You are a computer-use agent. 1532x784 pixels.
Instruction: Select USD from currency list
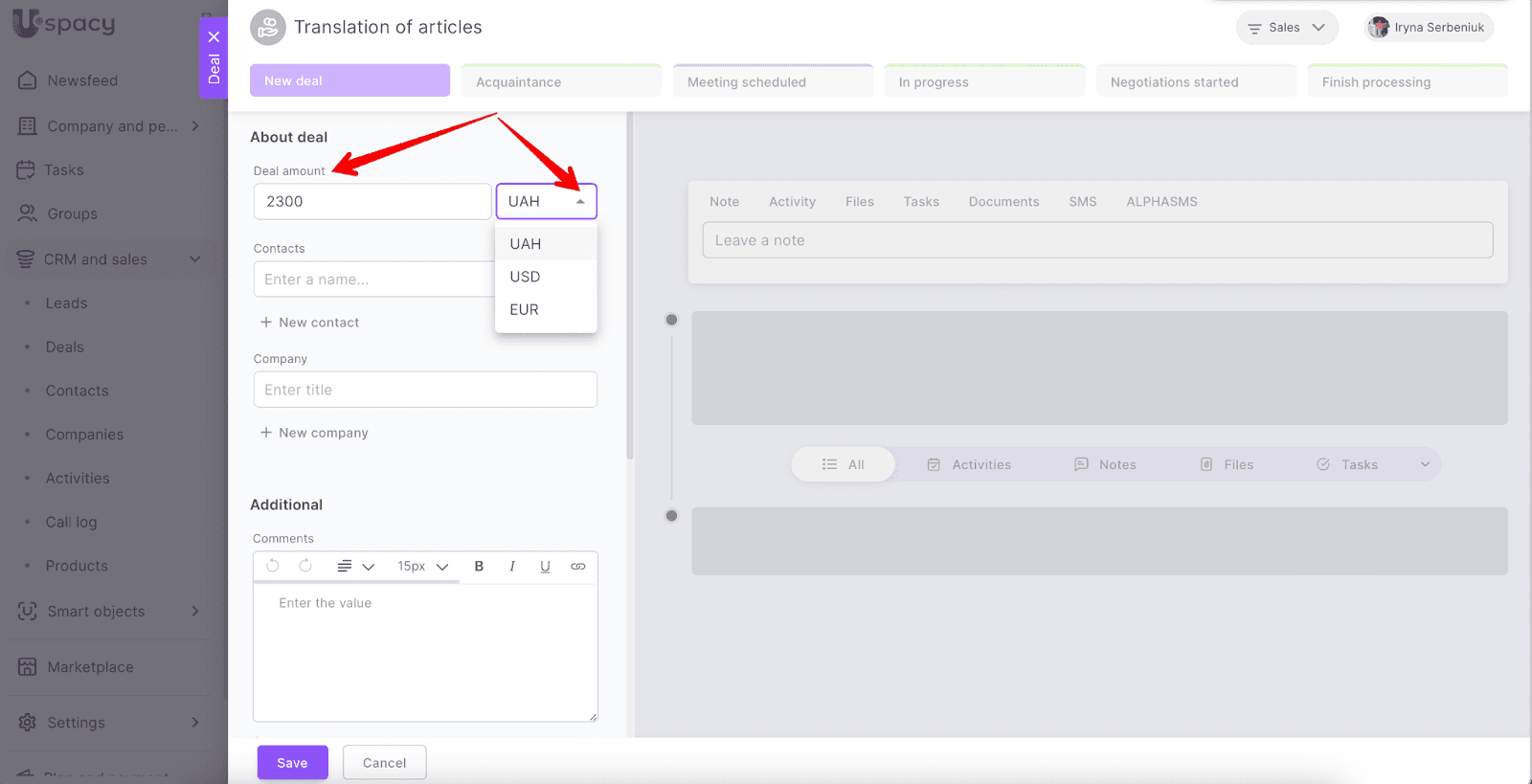click(x=526, y=277)
